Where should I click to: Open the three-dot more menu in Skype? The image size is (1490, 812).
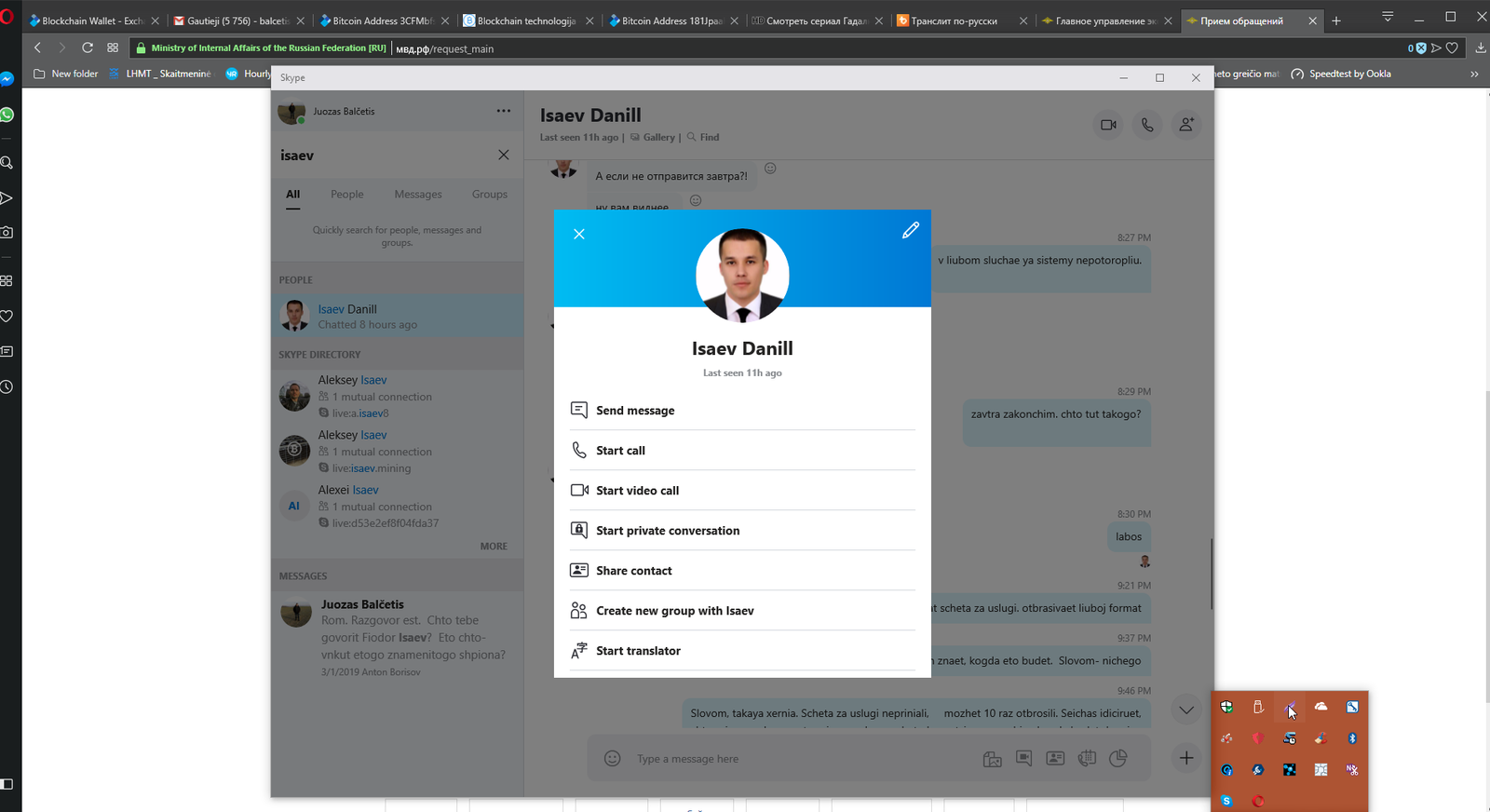click(x=504, y=111)
